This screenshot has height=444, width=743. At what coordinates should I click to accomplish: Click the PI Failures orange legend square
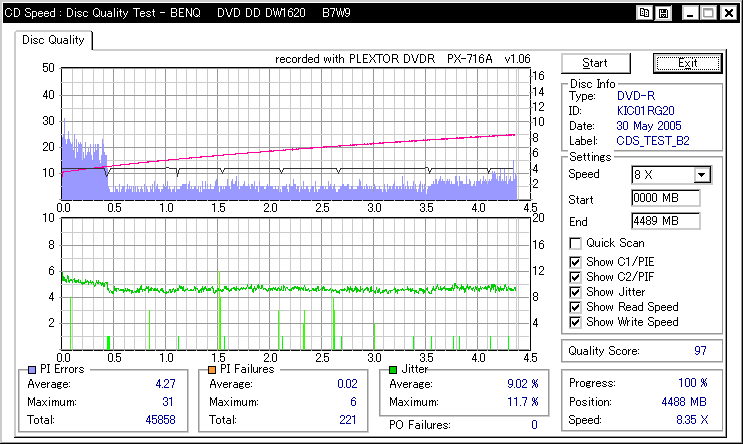click(212, 370)
